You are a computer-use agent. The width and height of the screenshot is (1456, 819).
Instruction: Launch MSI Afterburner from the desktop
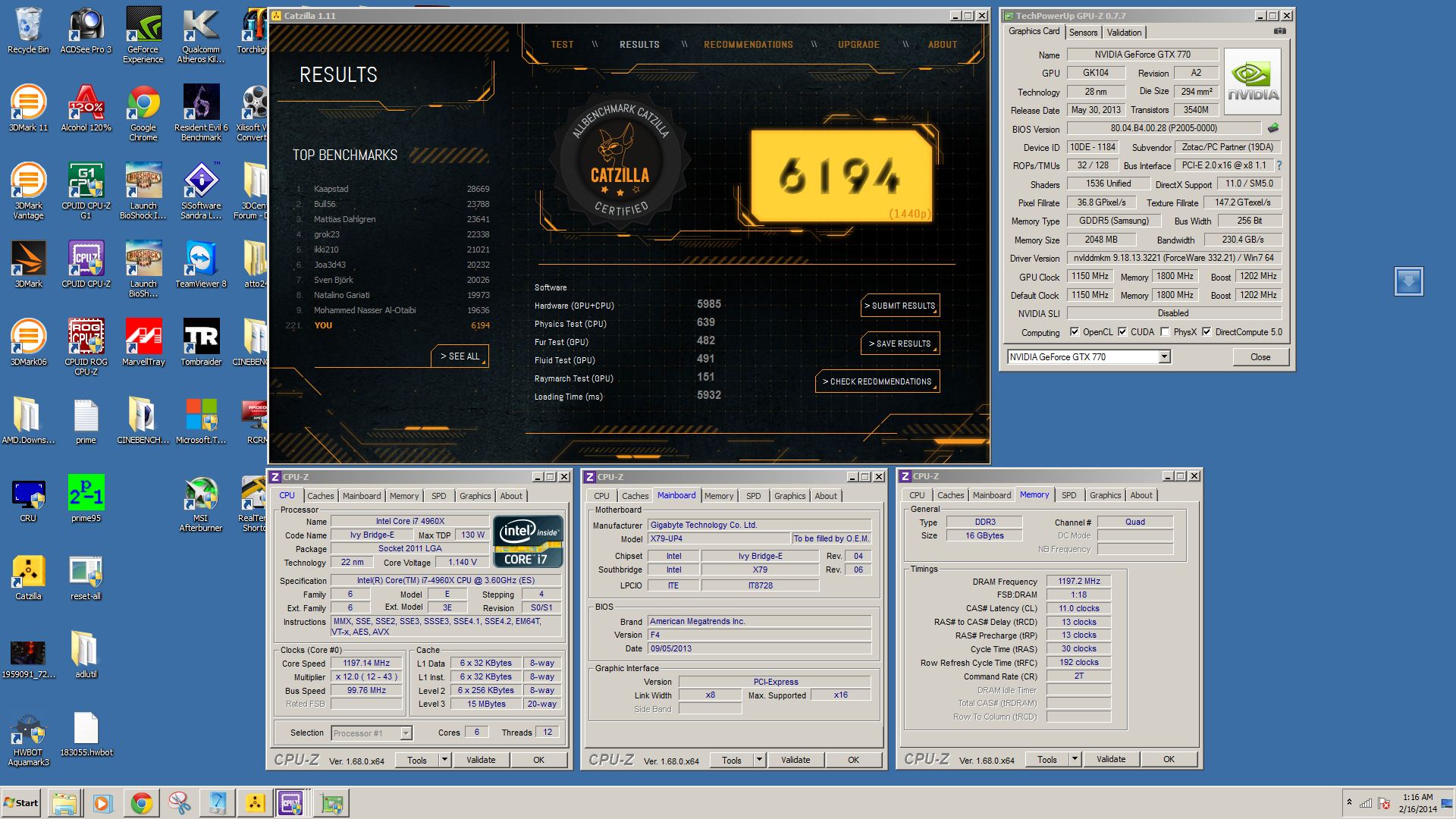[x=201, y=504]
